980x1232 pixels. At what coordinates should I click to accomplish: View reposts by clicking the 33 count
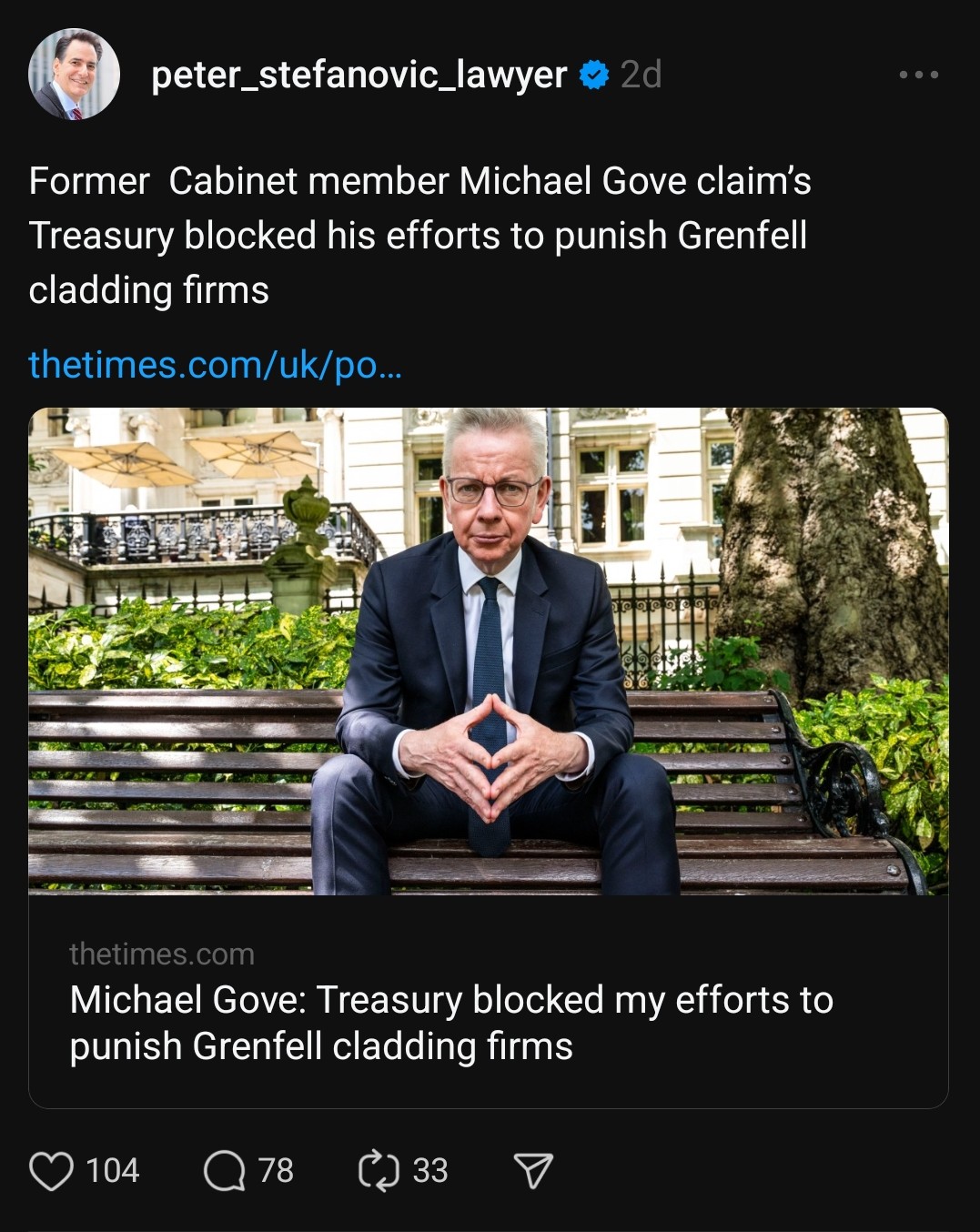[x=430, y=1170]
